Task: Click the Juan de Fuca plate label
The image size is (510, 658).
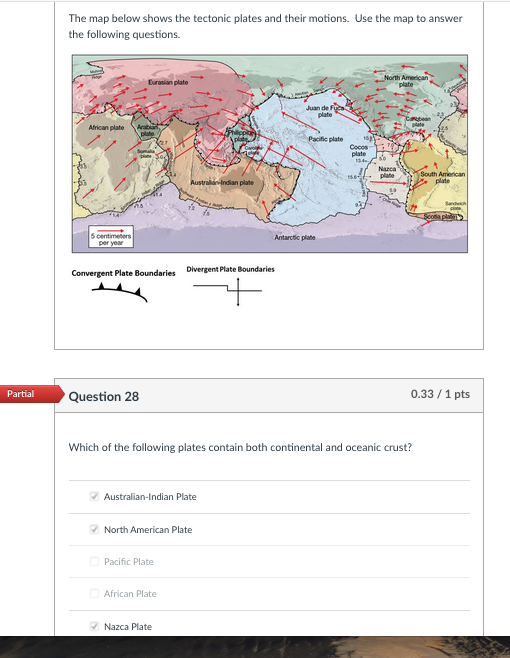Action: tap(325, 111)
